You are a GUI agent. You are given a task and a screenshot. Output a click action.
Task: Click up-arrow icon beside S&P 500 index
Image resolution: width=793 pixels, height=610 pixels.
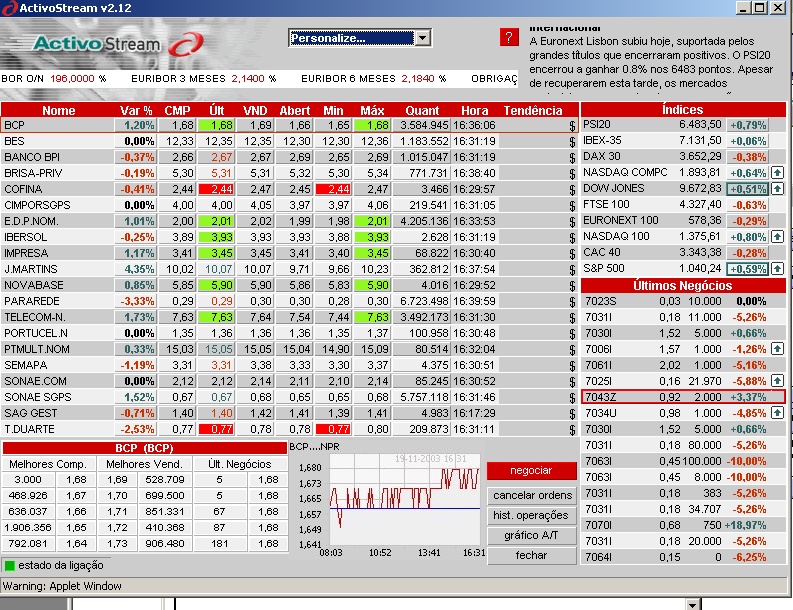pyautogui.click(x=777, y=269)
